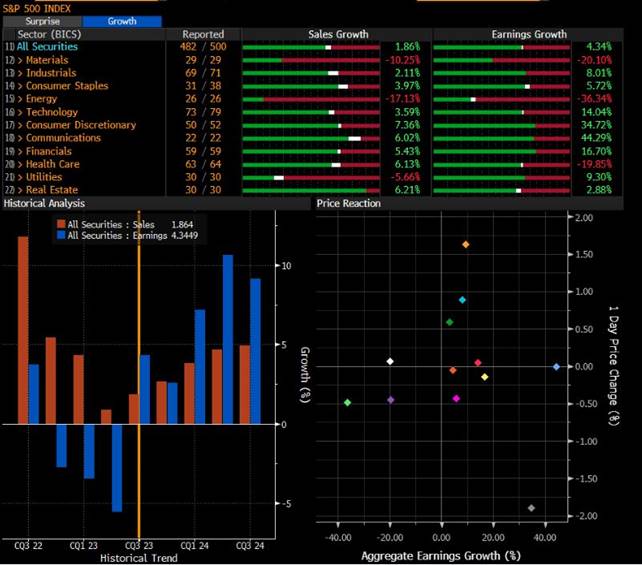Click the tall orange CQ3 22 sales bar
Viewport: 642px width, 565px height.
[23, 330]
